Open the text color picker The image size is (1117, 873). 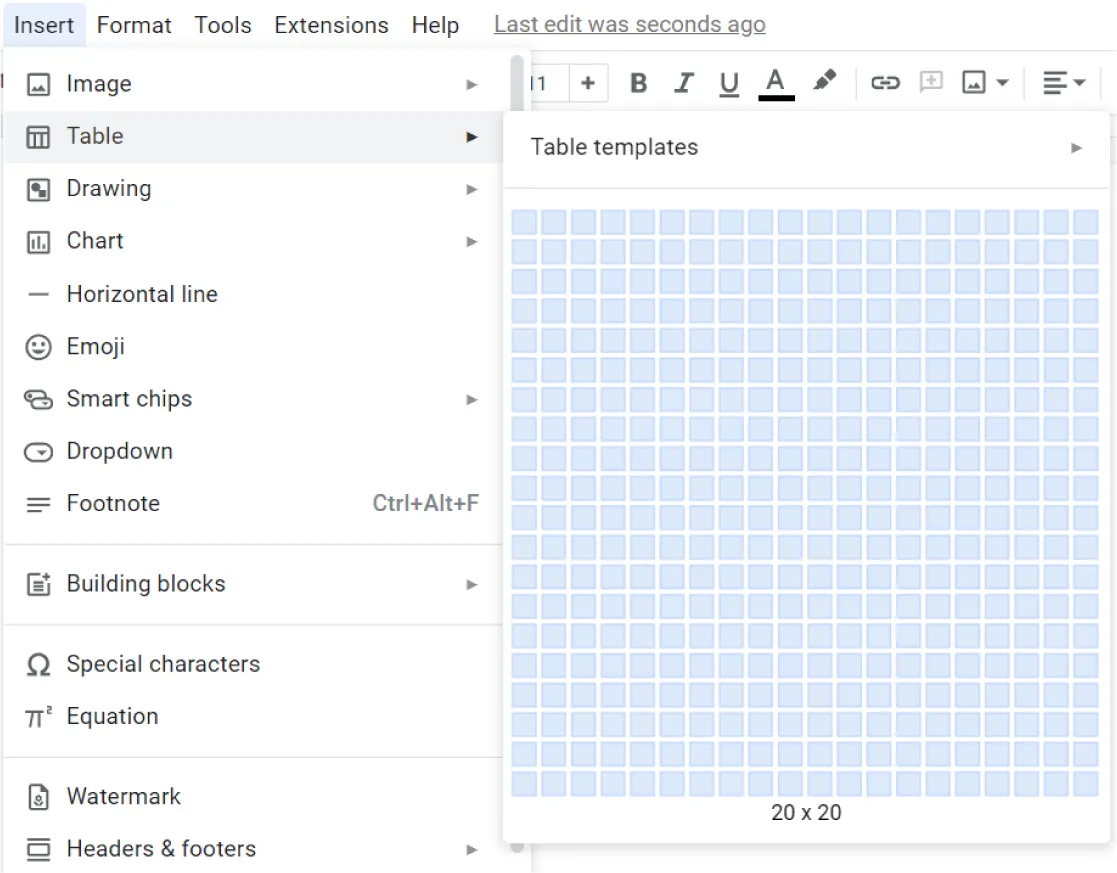point(776,83)
